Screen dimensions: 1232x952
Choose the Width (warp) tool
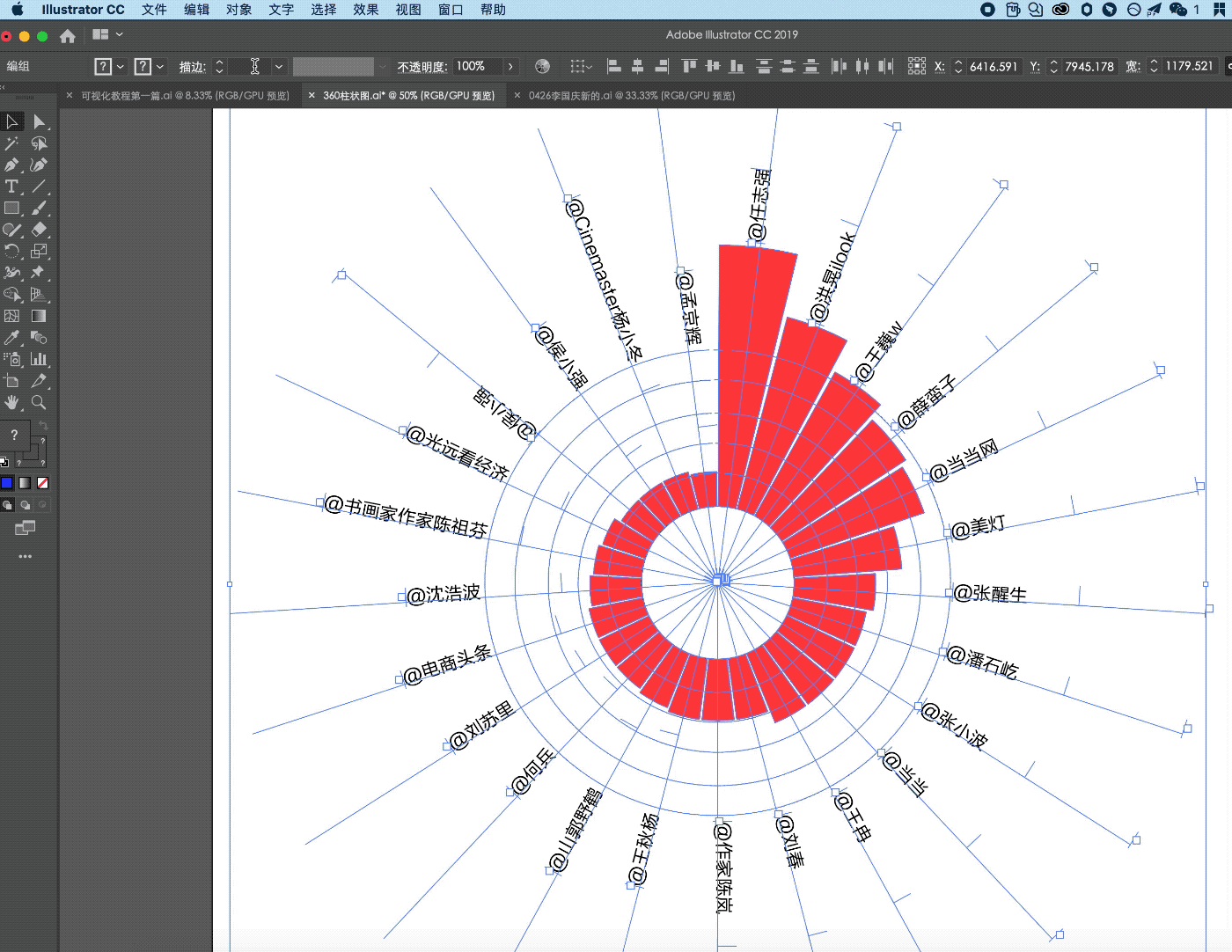tap(12, 273)
